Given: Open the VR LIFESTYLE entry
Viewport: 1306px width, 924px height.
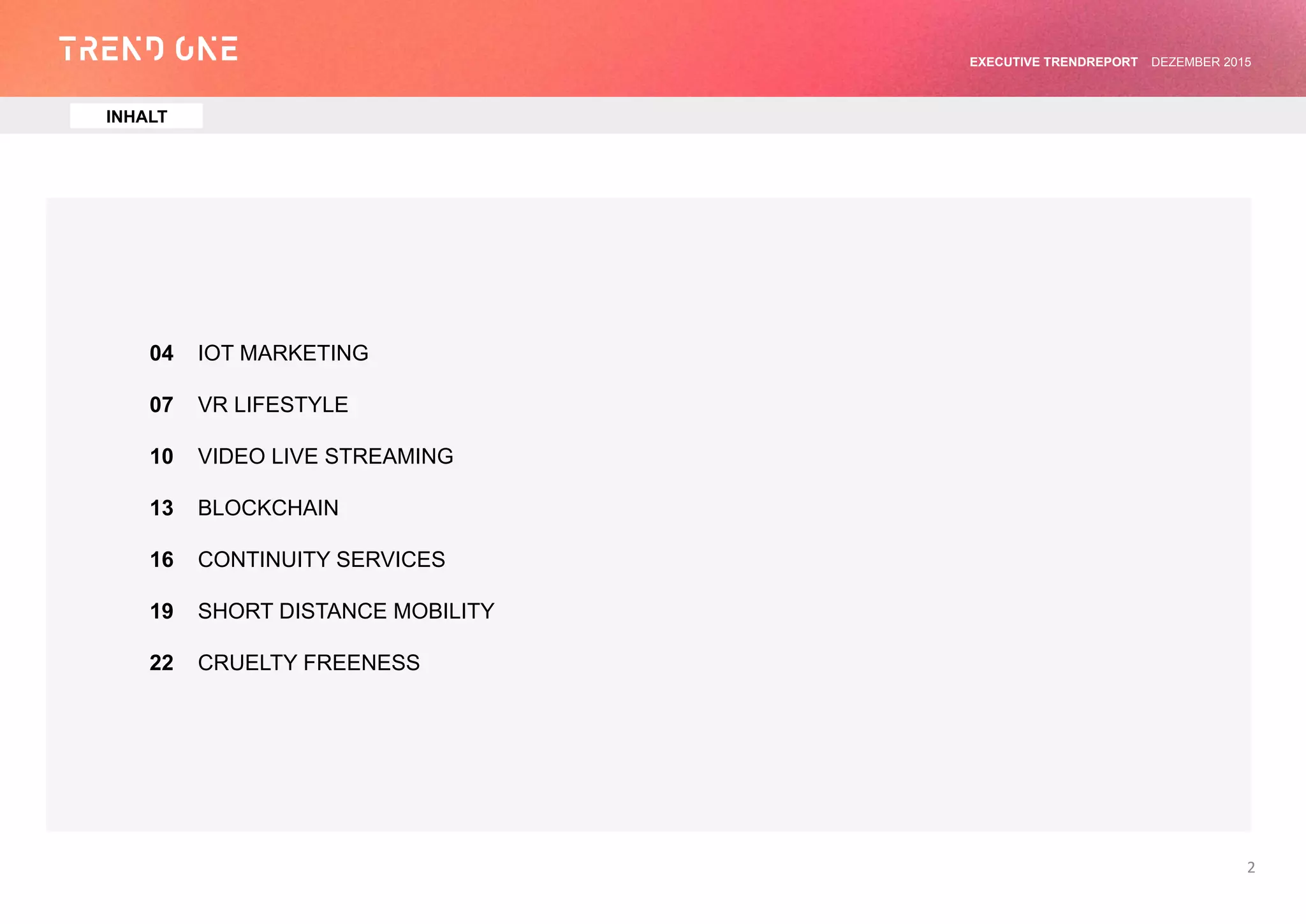Looking at the screenshot, I should [273, 405].
